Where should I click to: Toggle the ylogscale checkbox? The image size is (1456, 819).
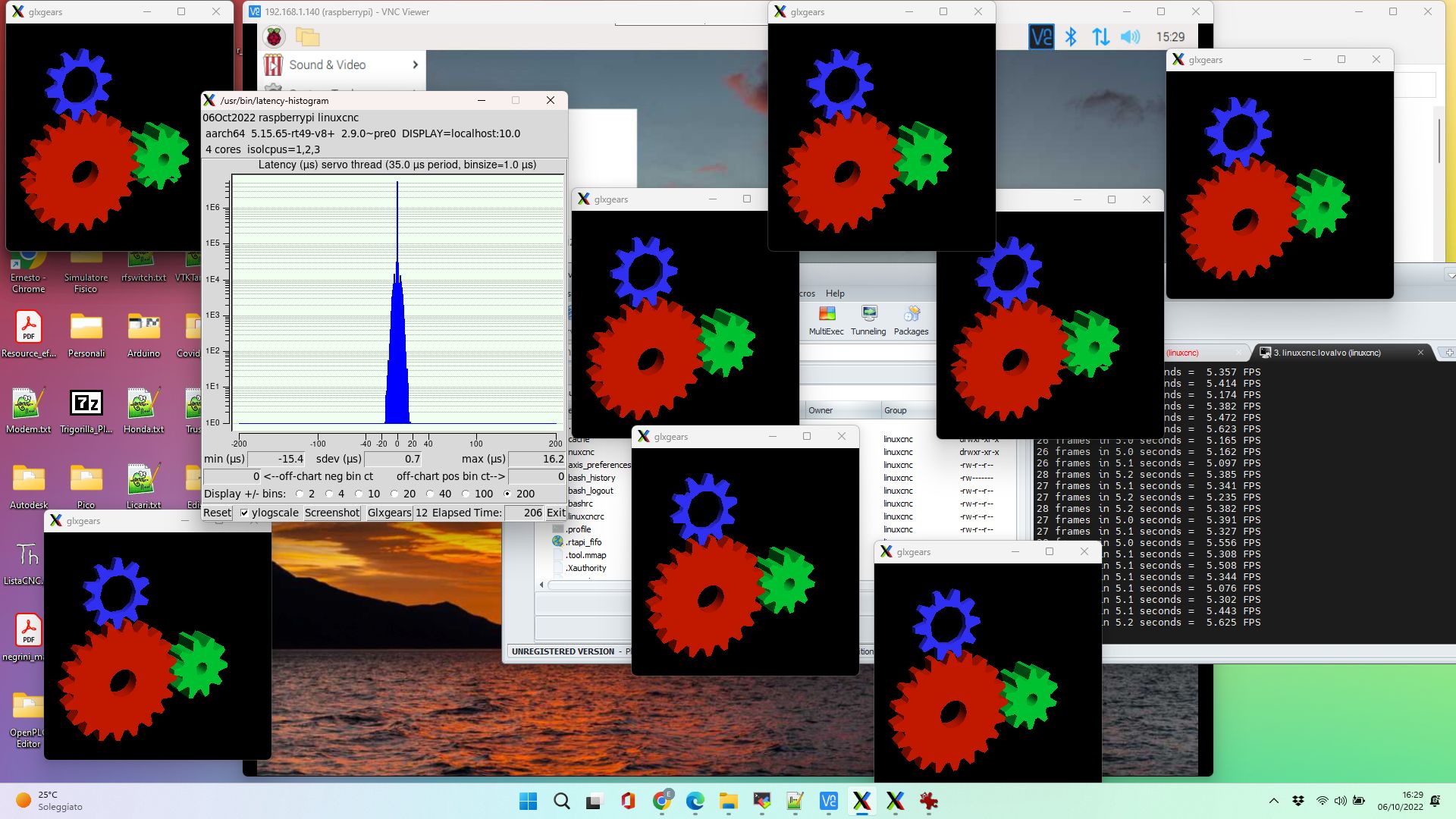(x=244, y=513)
